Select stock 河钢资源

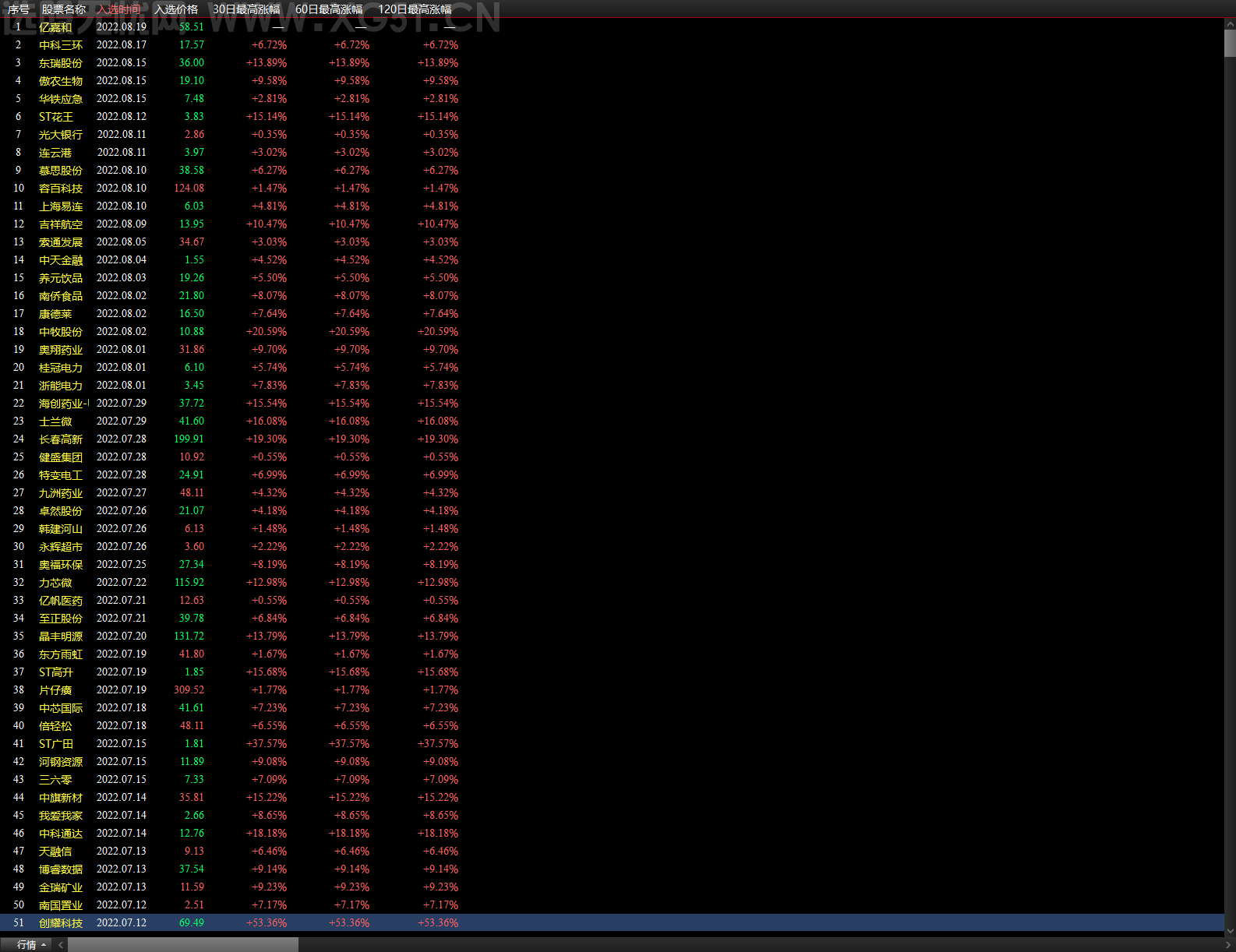pyautogui.click(x=61, y=762)
